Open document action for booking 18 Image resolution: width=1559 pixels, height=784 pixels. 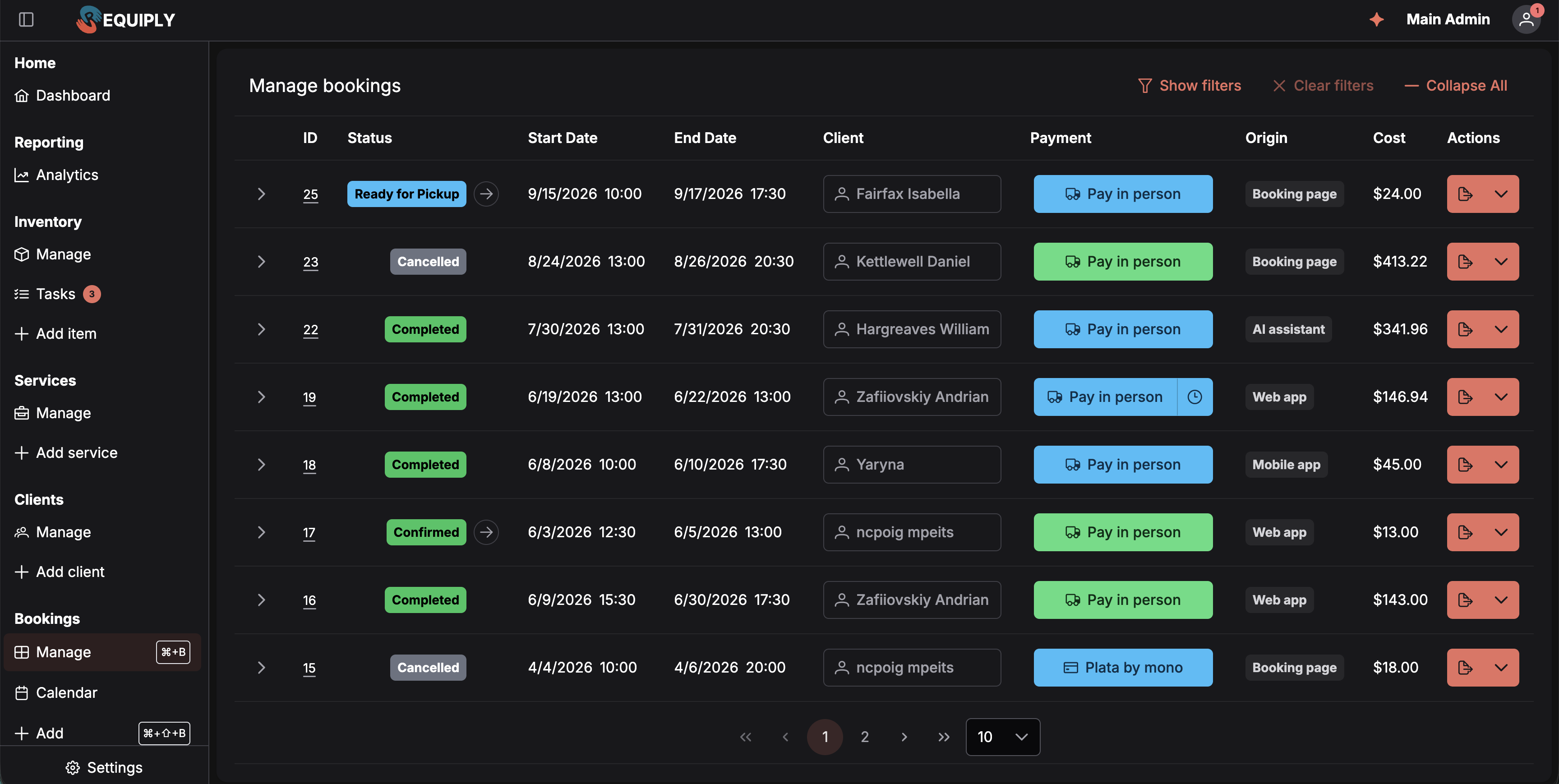point(1465,464)
